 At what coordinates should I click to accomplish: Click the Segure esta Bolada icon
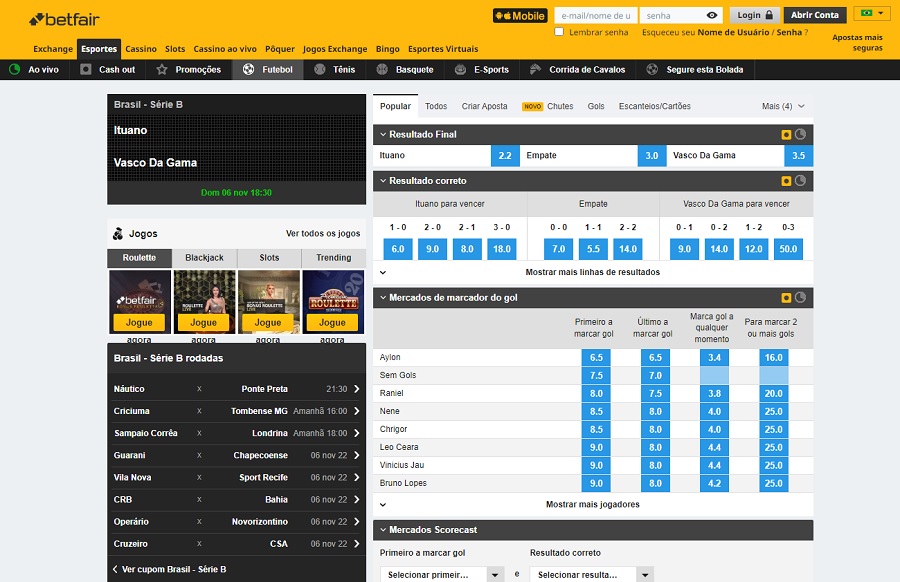(652, 69)
